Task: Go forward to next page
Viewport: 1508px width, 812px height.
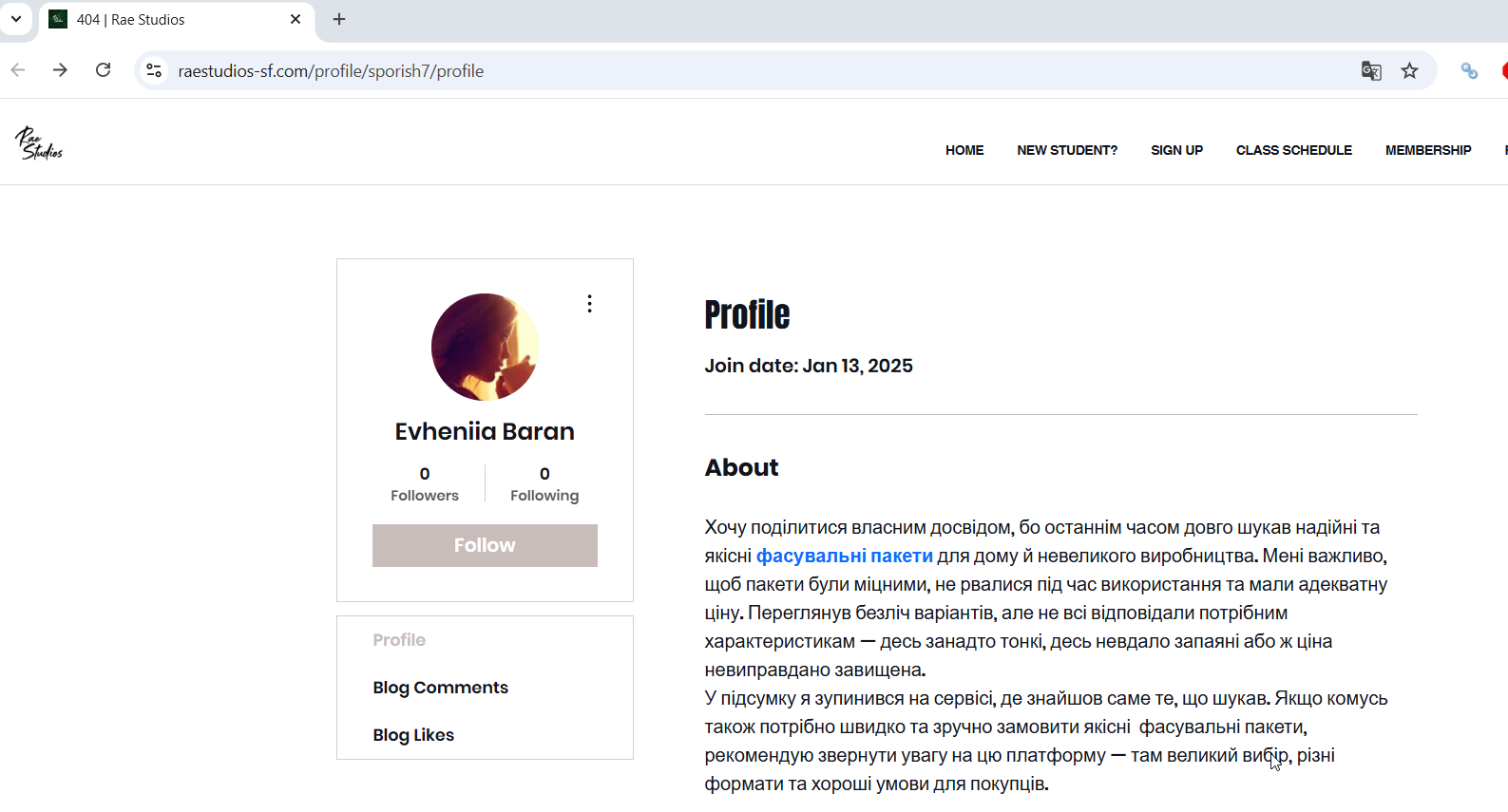Action: click(x=60, y=70)
